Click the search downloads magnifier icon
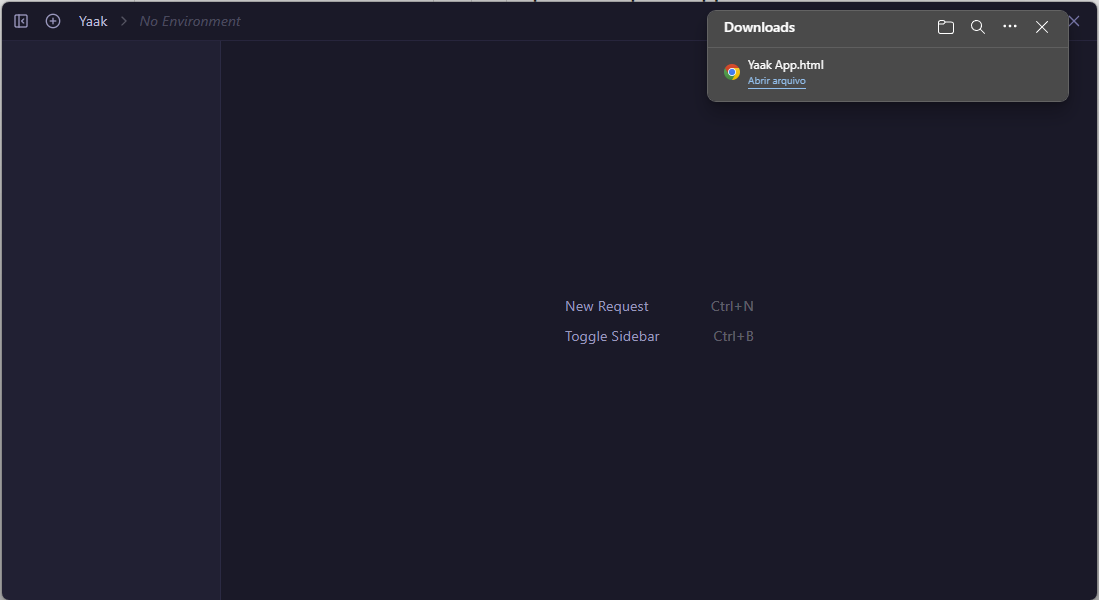This screenshot has height=600, width=1099. point(978,27)
